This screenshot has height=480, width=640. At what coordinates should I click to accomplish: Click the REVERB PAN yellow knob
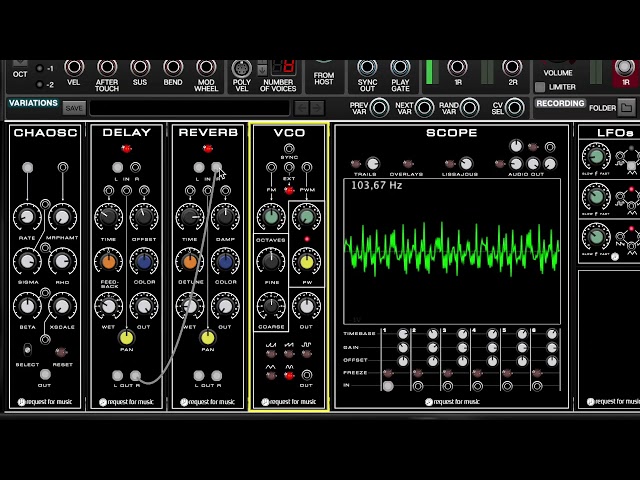tap(208, 338)
